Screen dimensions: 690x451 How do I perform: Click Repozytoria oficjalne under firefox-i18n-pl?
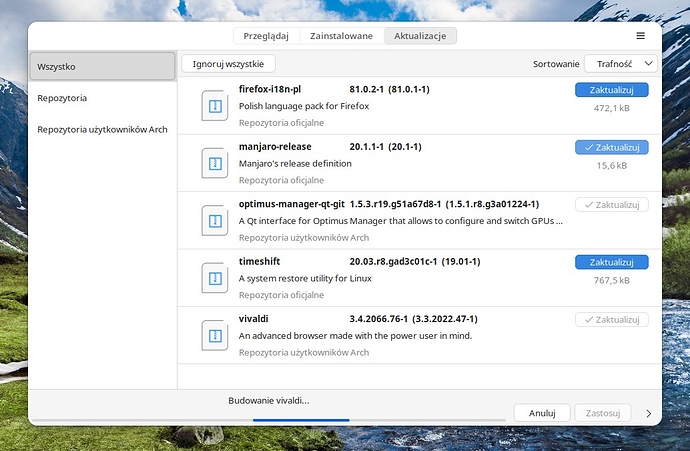tap(281, 123)
